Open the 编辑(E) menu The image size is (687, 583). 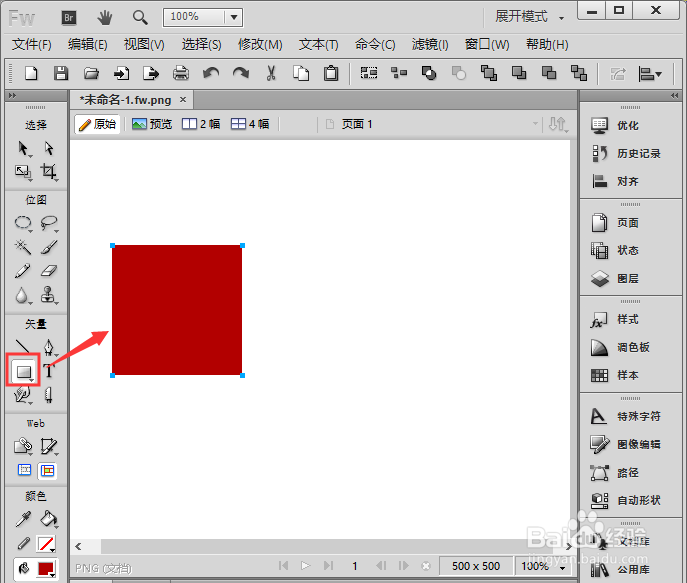[x=87, y=44]
